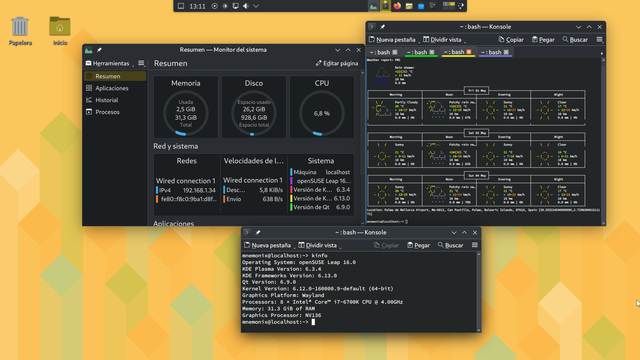This screenshot has width=640, height=360.
Task: Click the lower Konsole terminal prompt line
Action: click(278, 322)
